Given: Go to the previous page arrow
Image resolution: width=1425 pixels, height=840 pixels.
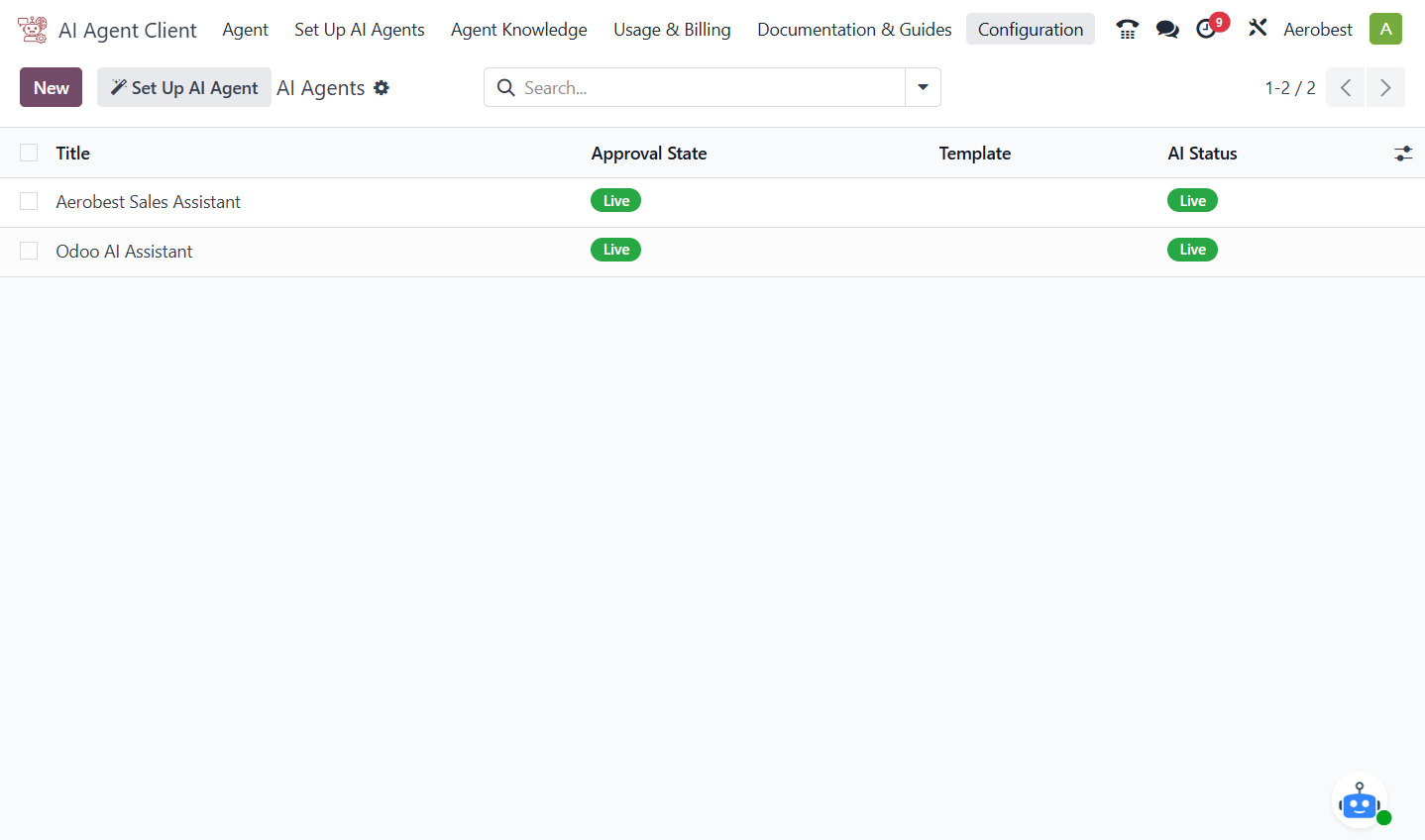Looking at the screenshot, I should coord(1346,88).
